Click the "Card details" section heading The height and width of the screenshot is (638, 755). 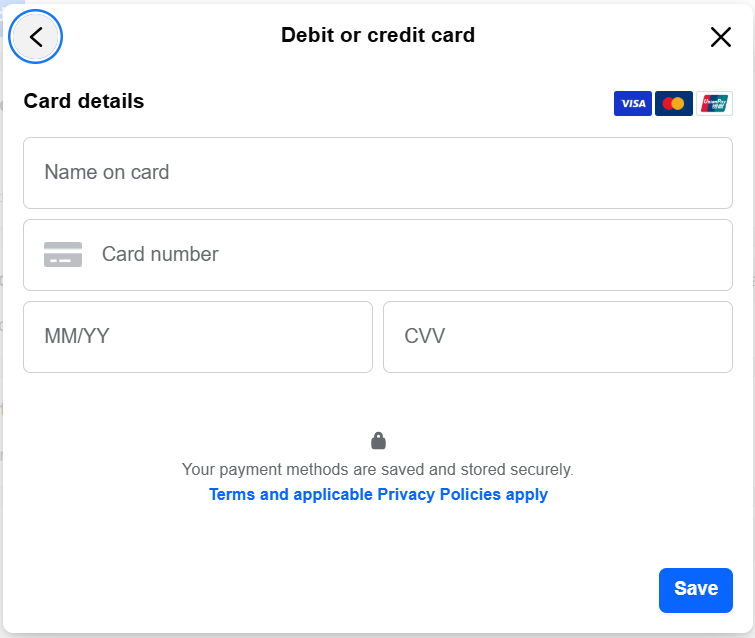84,101
